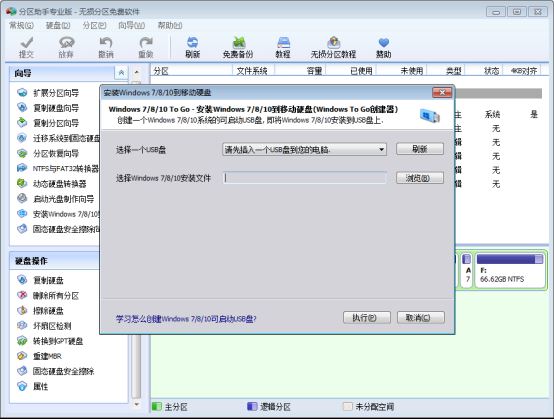This screenshot has height=419, width=554.
Task: Click the sidebar scrollbar down arrow
Action: click(136, 404)
